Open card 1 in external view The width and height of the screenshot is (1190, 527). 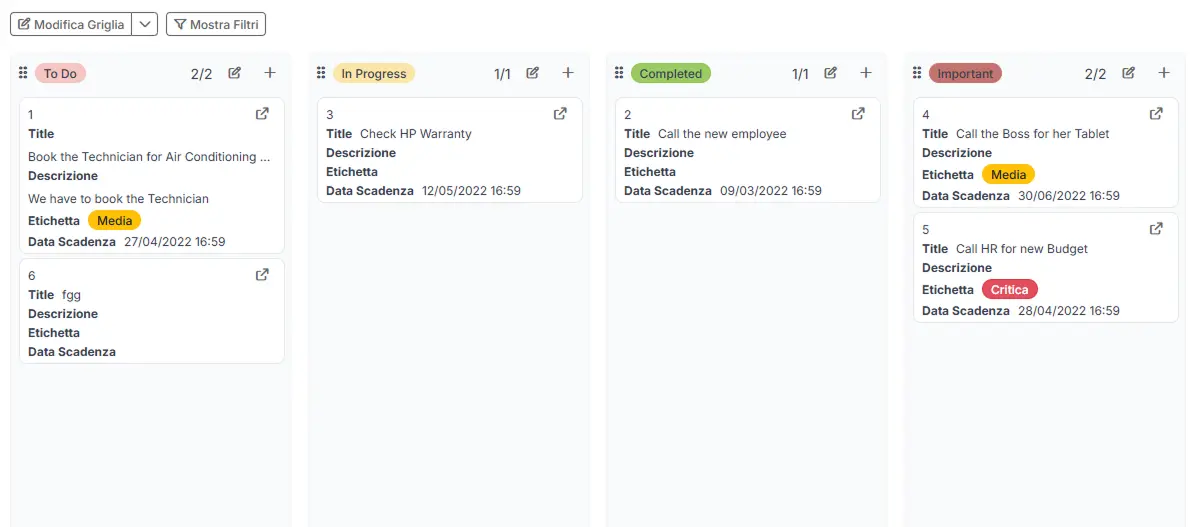click(x=262, y=114)
